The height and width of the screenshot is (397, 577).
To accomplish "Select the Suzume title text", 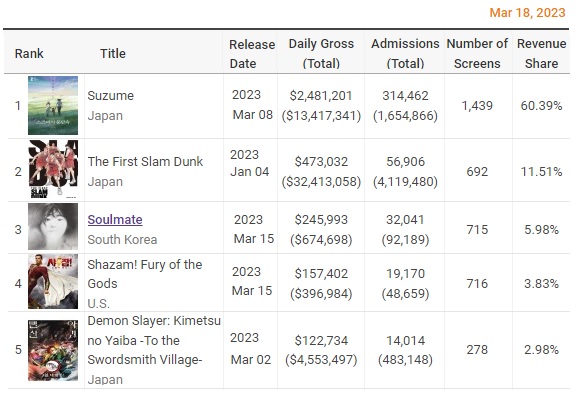I will click(x=110, y=96).
